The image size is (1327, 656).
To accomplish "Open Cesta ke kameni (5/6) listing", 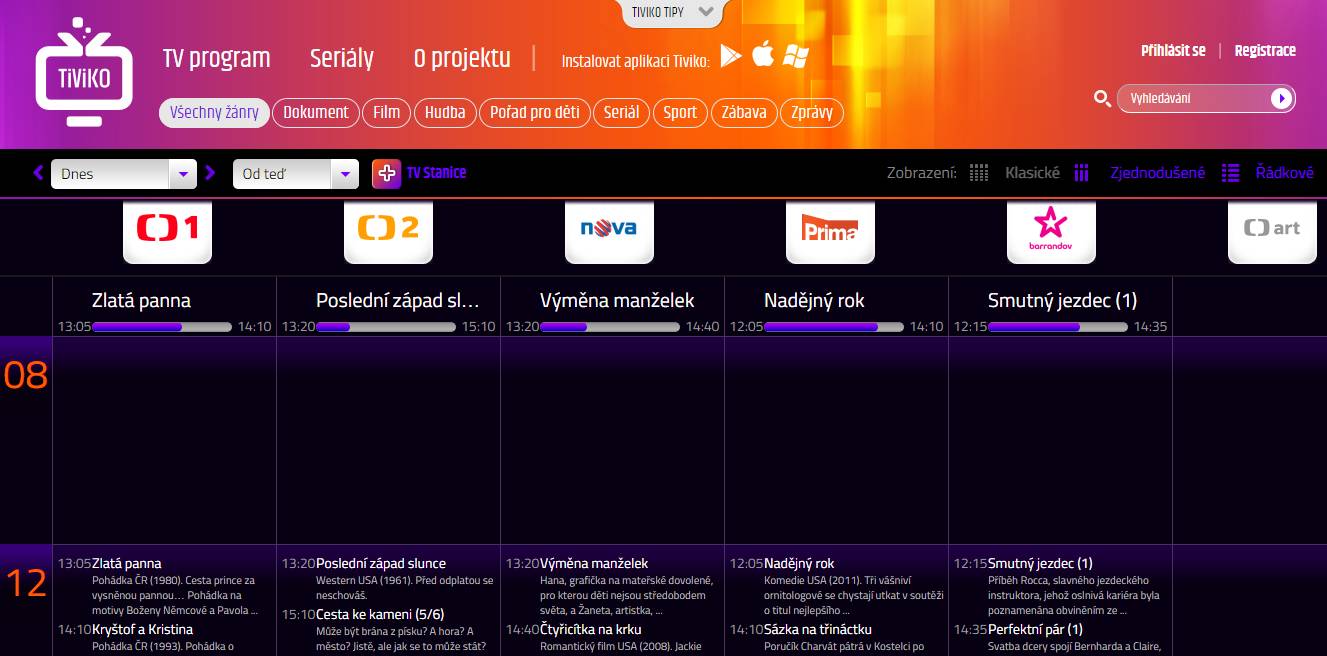I will [x=380, y=613].
